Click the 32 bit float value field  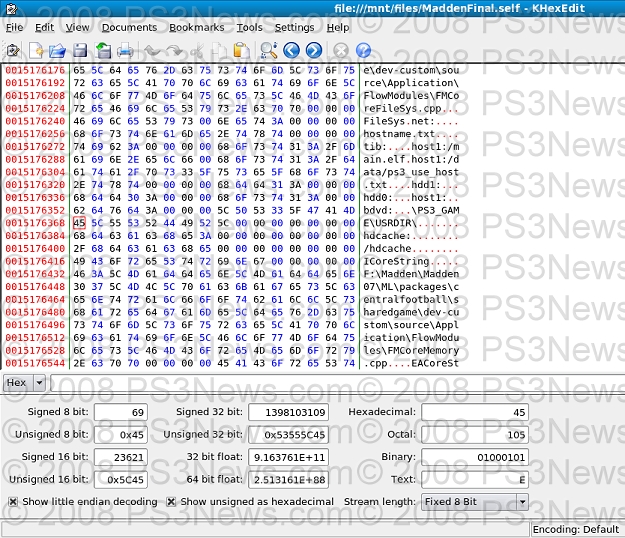pos(289,457)
